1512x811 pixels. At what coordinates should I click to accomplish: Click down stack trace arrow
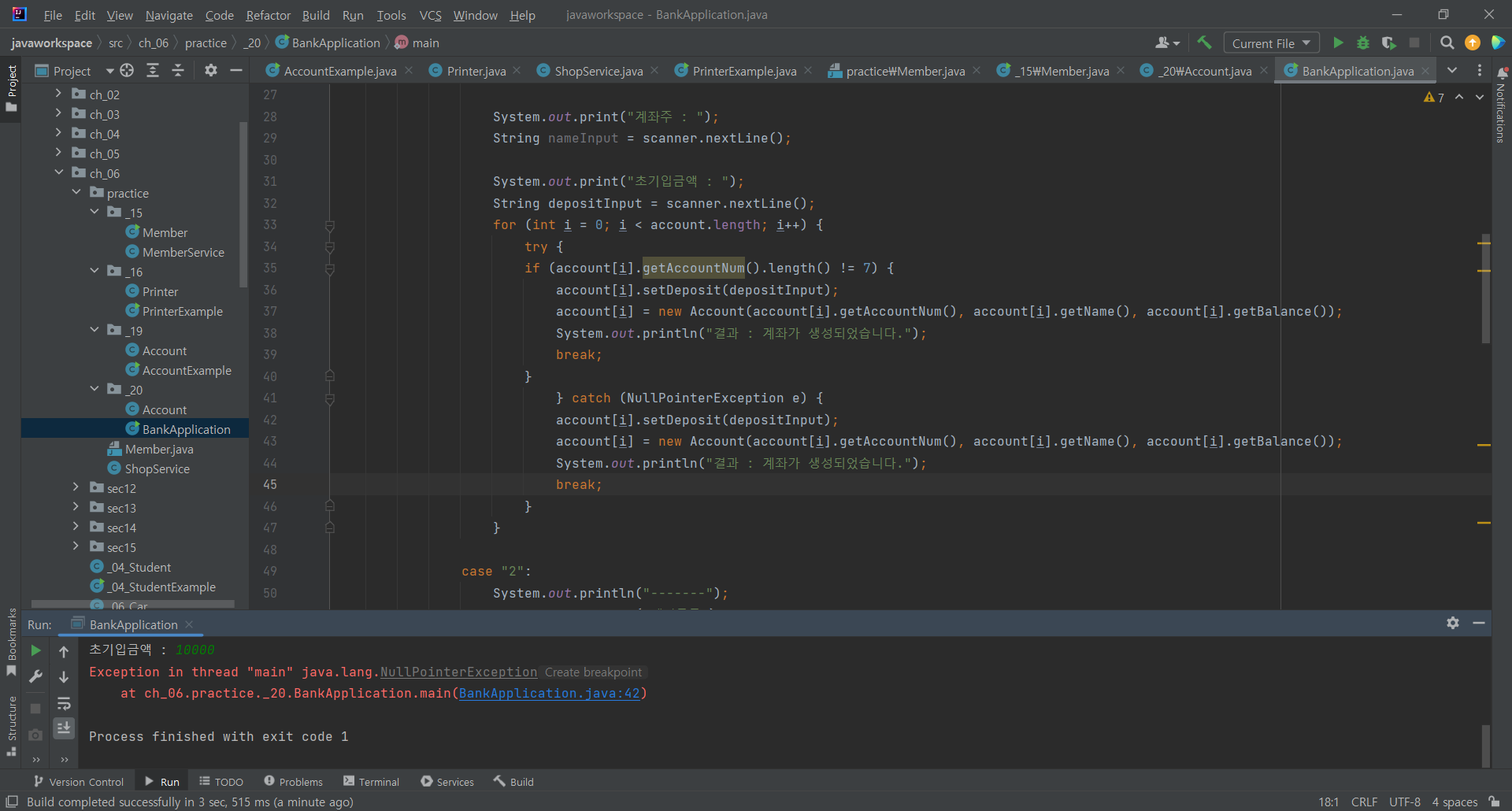tap(64, 677)
